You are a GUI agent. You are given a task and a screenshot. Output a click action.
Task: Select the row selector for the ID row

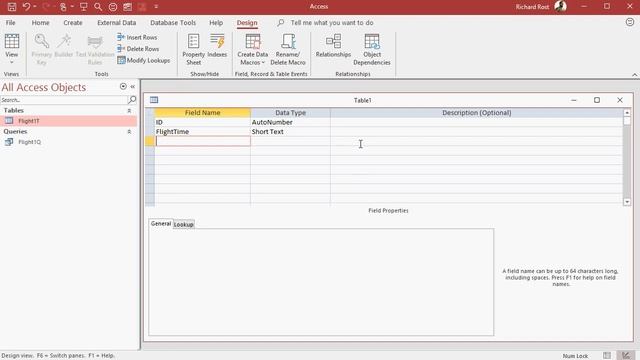[x=150, y=122]
